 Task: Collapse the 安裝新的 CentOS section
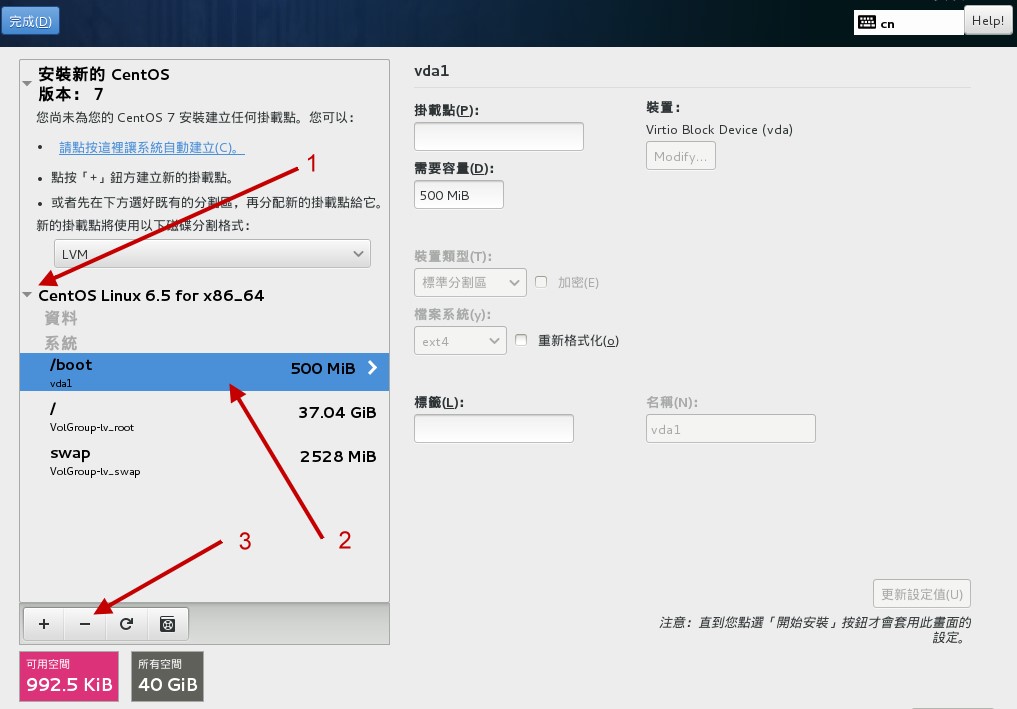click(x=26, y=85)
